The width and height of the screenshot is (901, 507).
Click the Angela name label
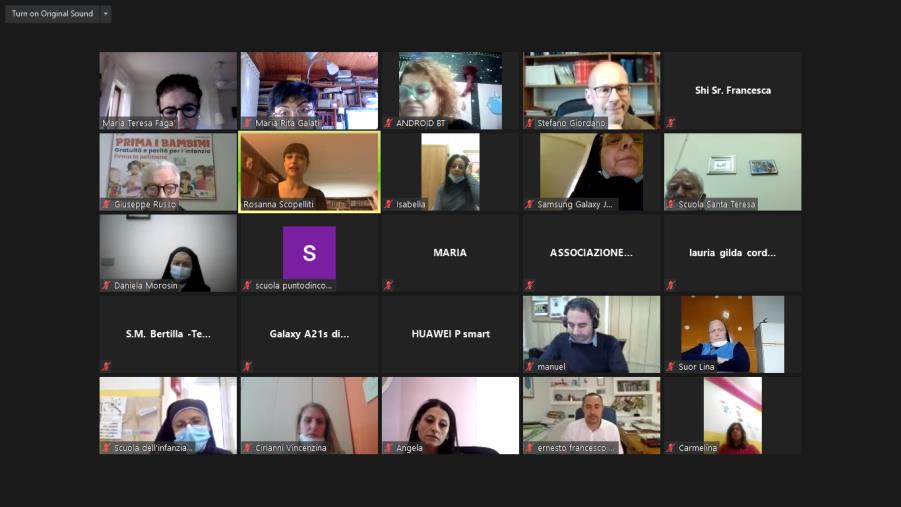click(x=409, y=448)
